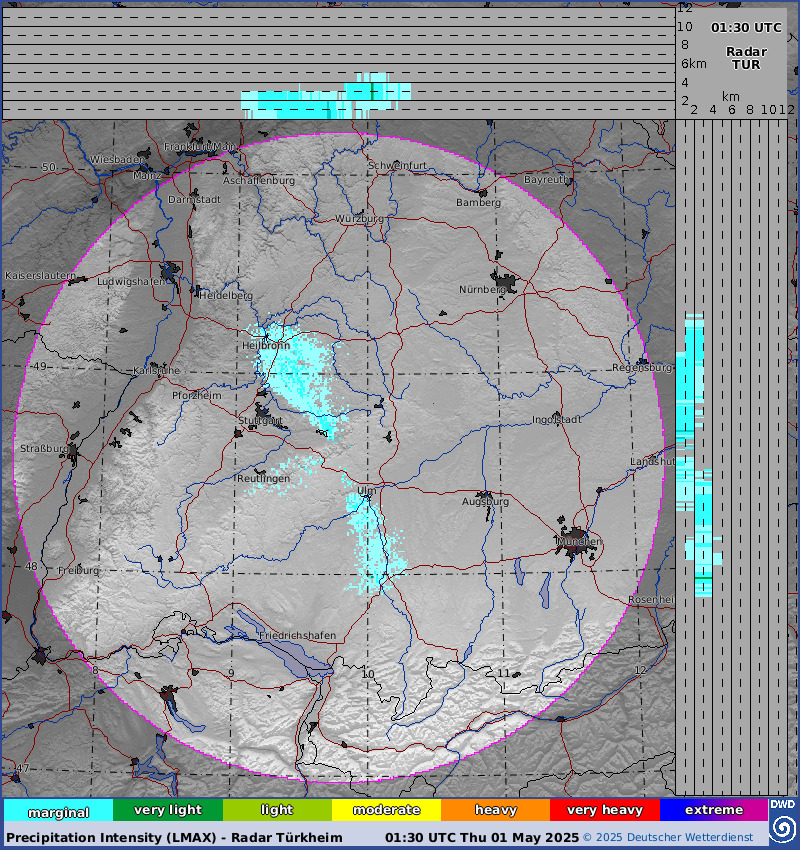Click the Nürnberg city label
The height and width of the screenshot is (850, 800).
pos(482,289)
